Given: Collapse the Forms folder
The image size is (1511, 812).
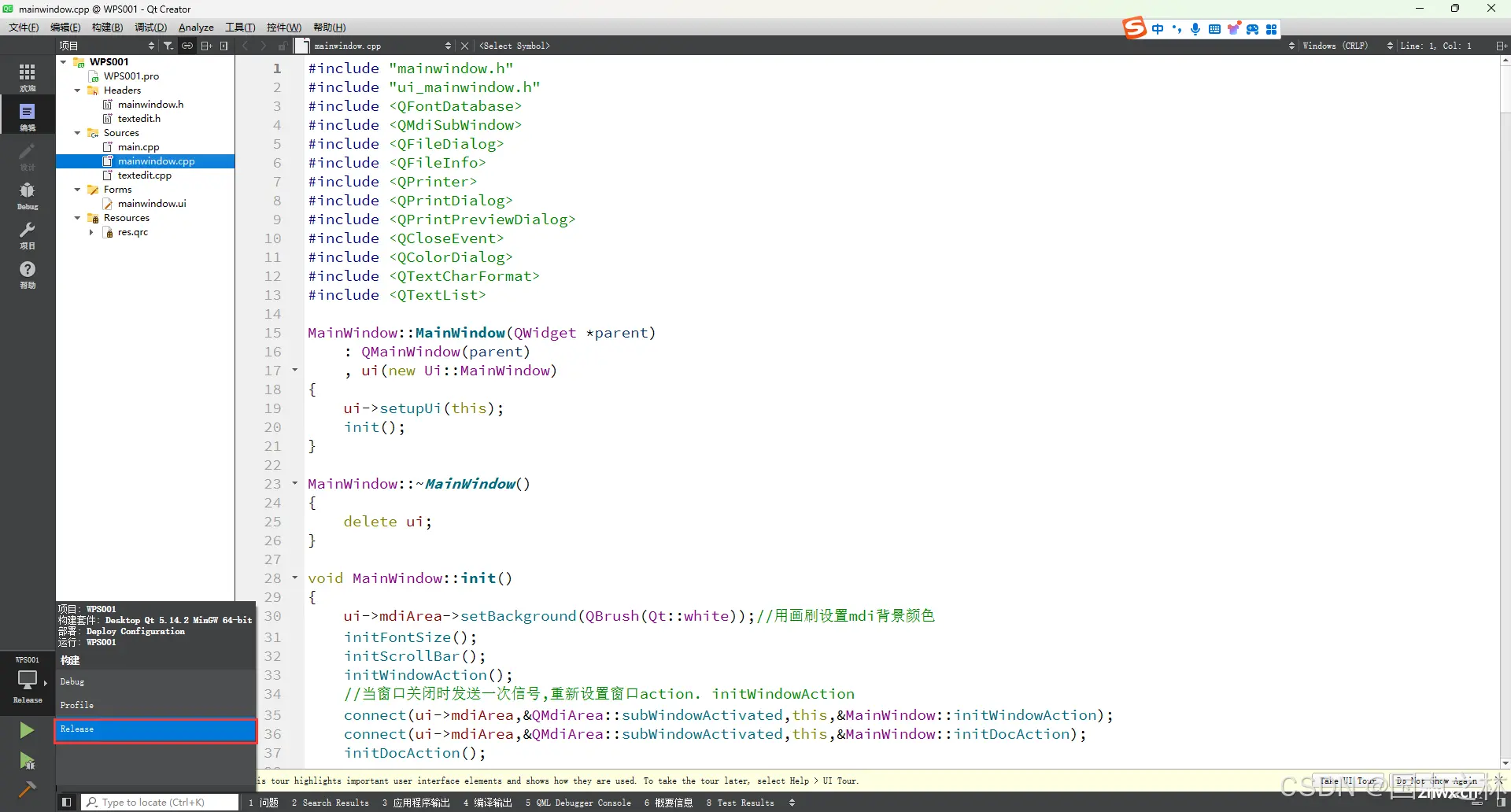Looking at the screenshot, I should point(77,190).
